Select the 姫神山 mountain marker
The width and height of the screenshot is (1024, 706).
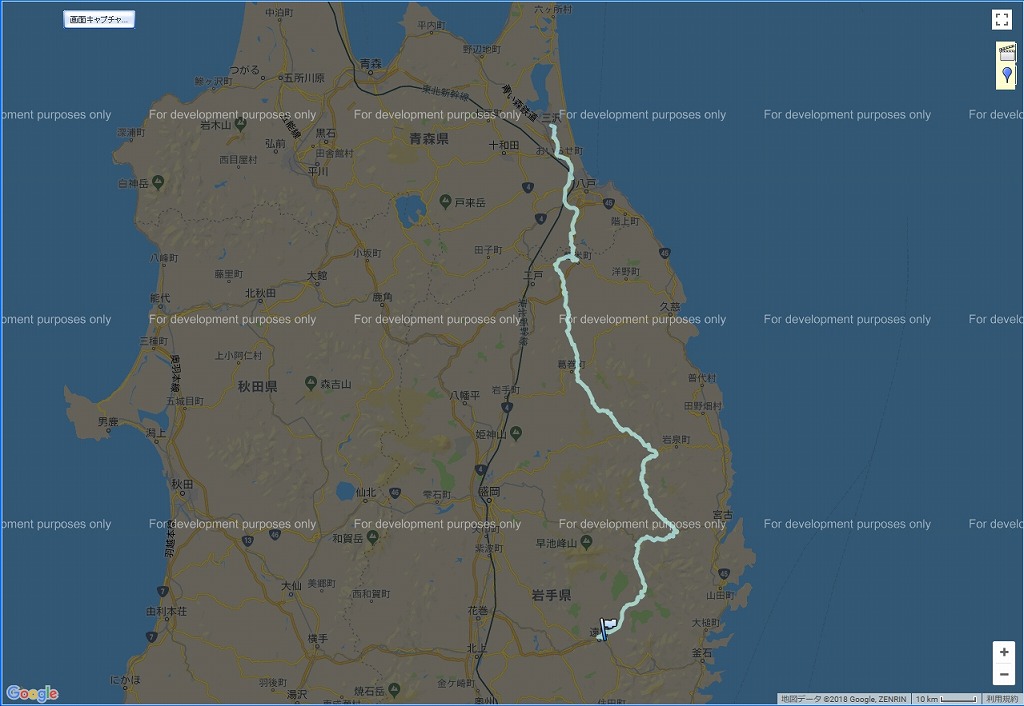point(515,434)
